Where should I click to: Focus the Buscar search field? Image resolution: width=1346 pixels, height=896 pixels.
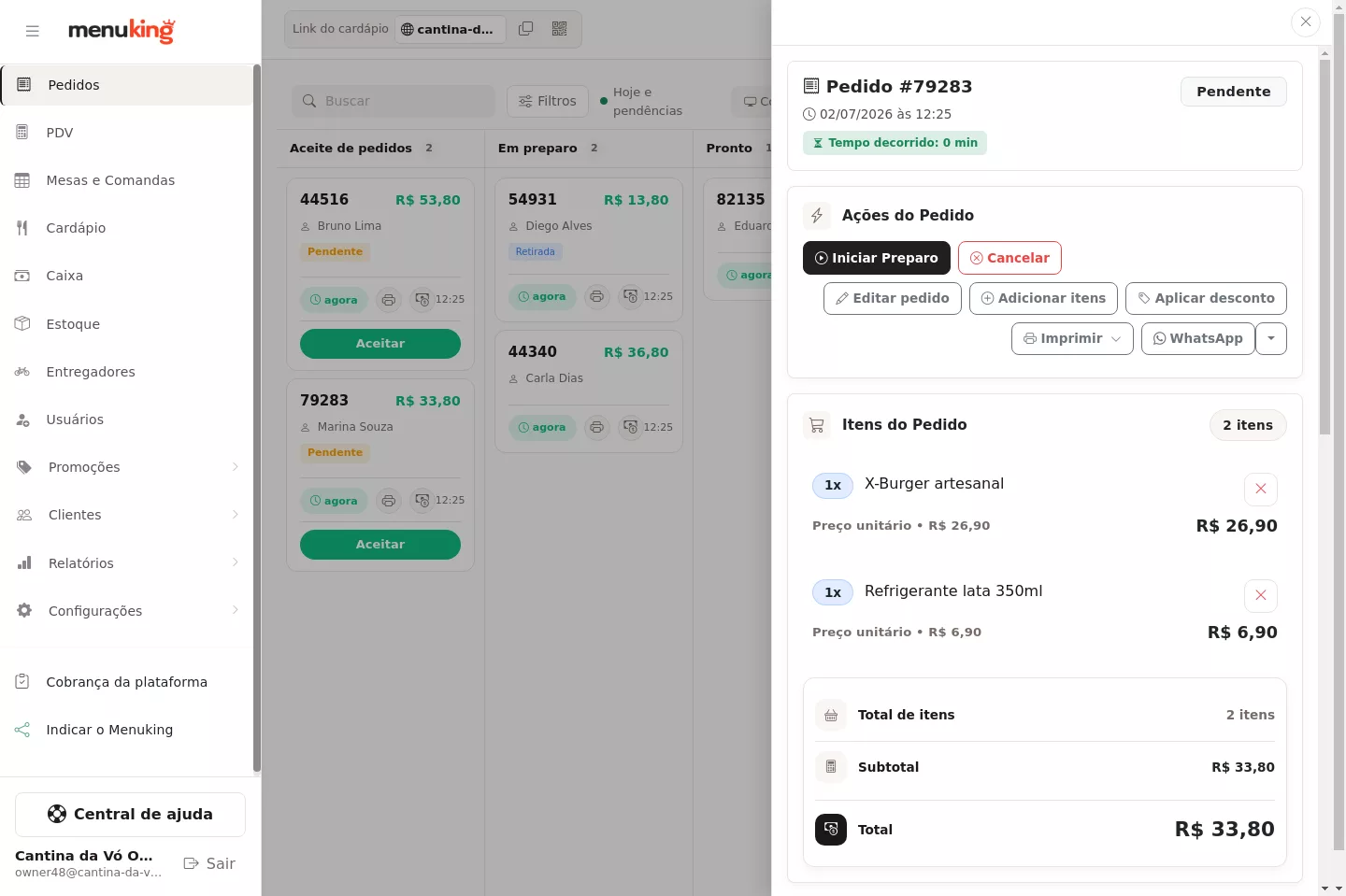[394, 101]
